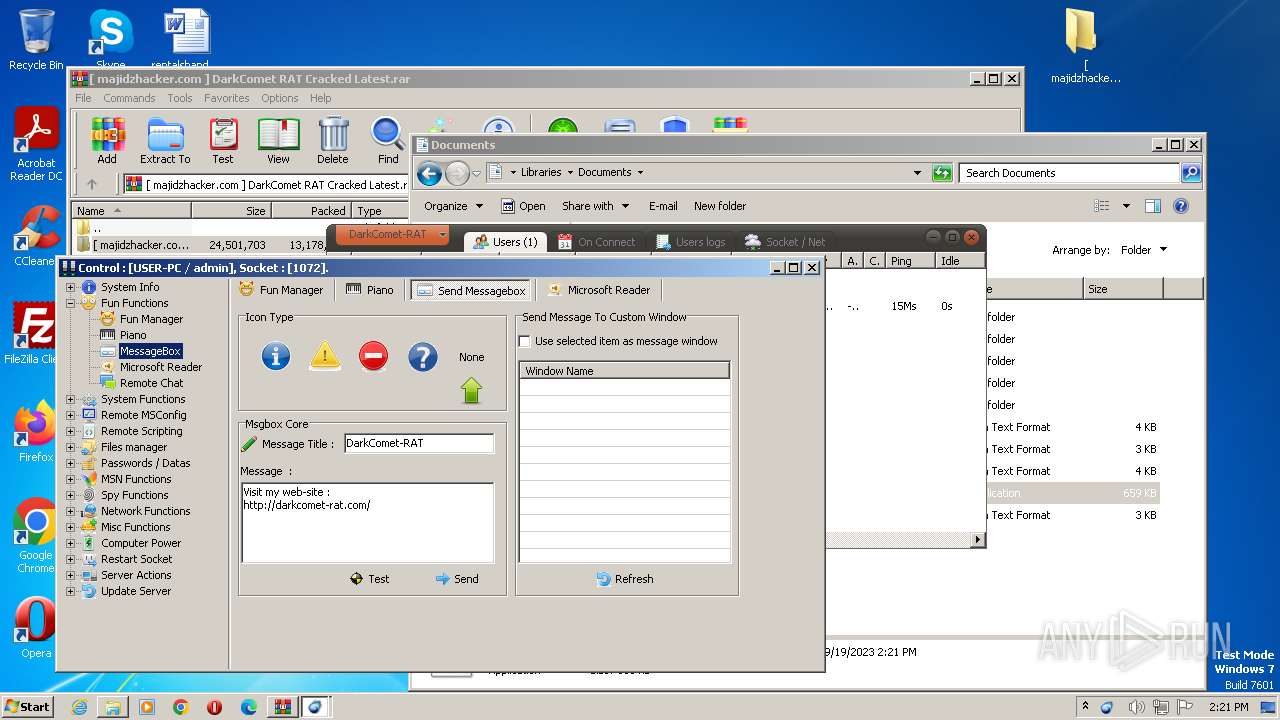Select Misc Functions tree item
Viewport: 1280px width, 720px height.
click(135, 527)
